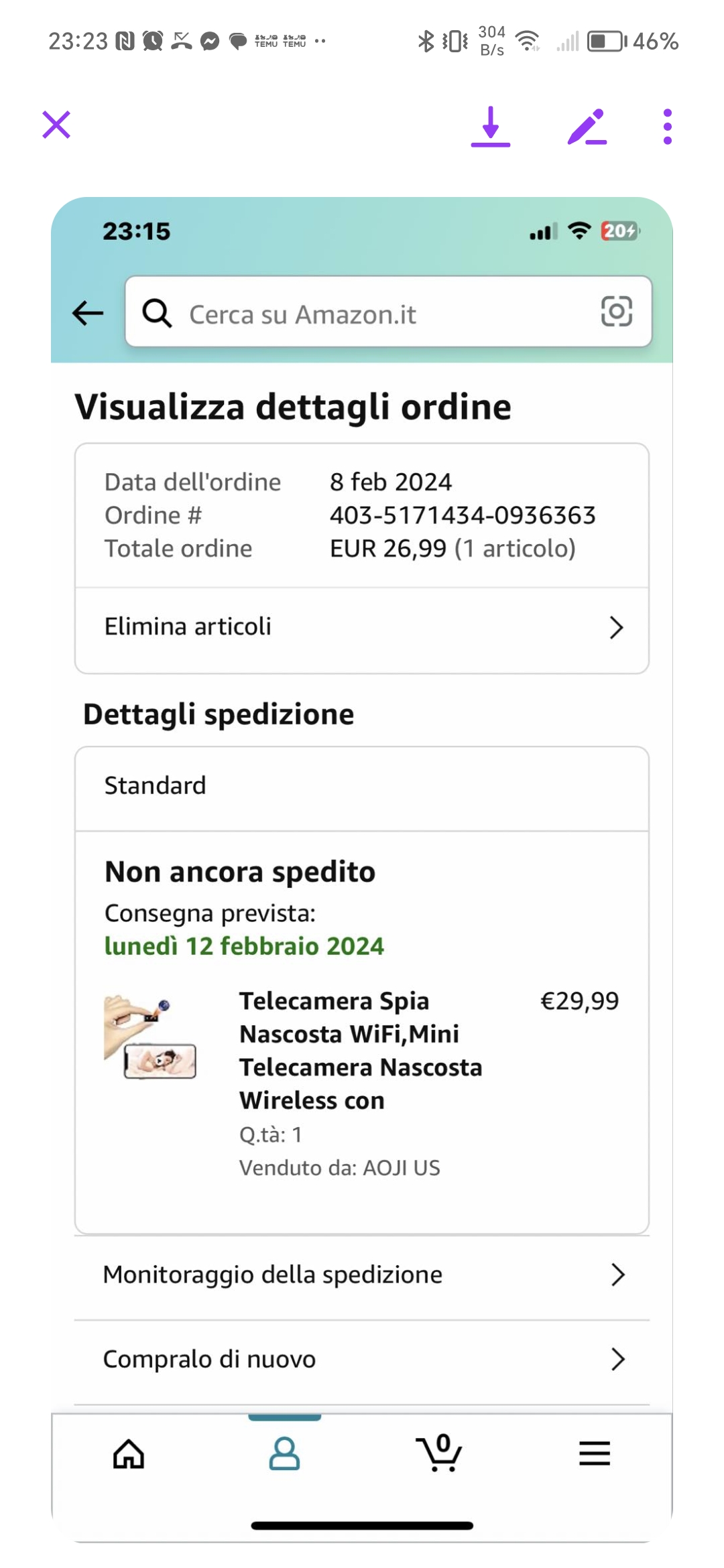
Task: Tap the purple X close icon
Action: [x=56, y=125]
